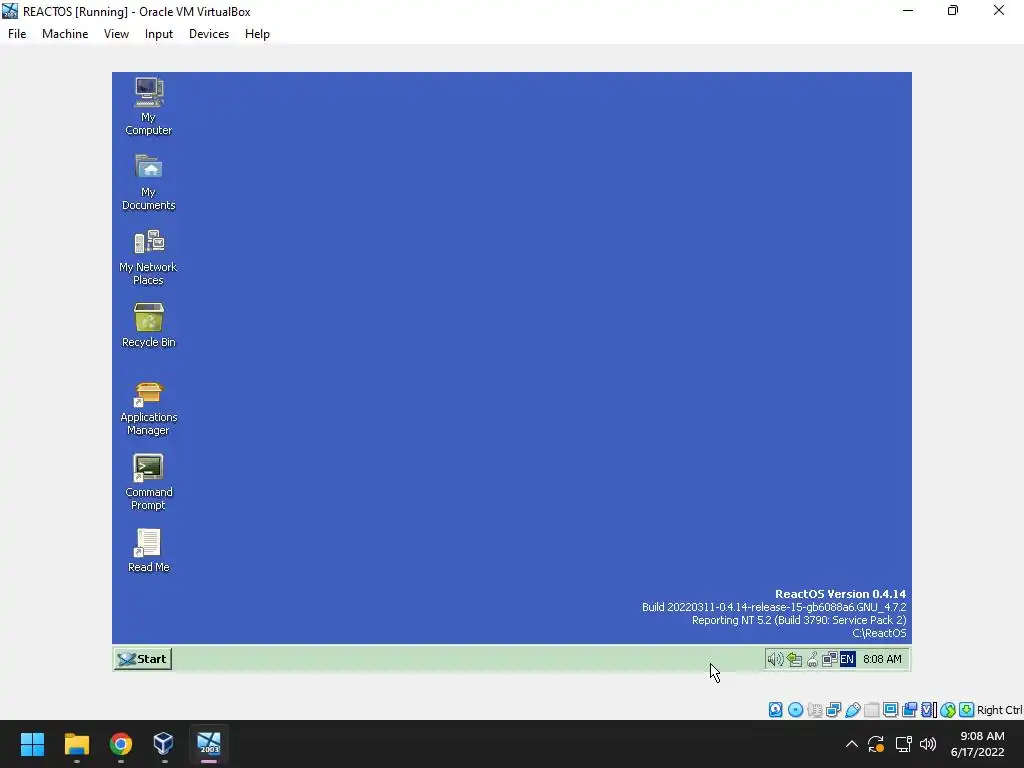Open the VirtualBox Devices menu
Viewport: 1024px width, 768px height.
click(209, 34)
